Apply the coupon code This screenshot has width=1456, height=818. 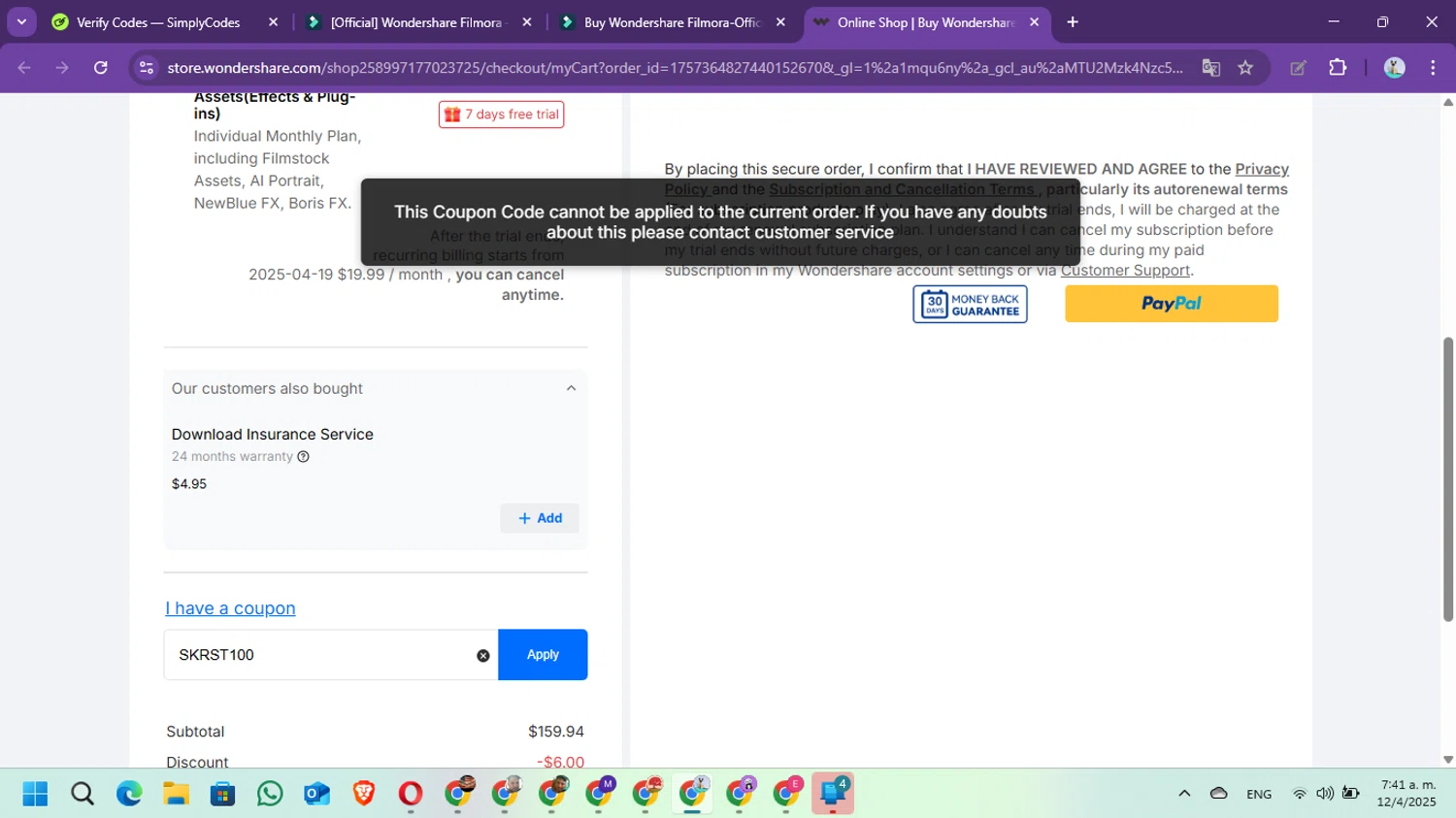point(543,655)
